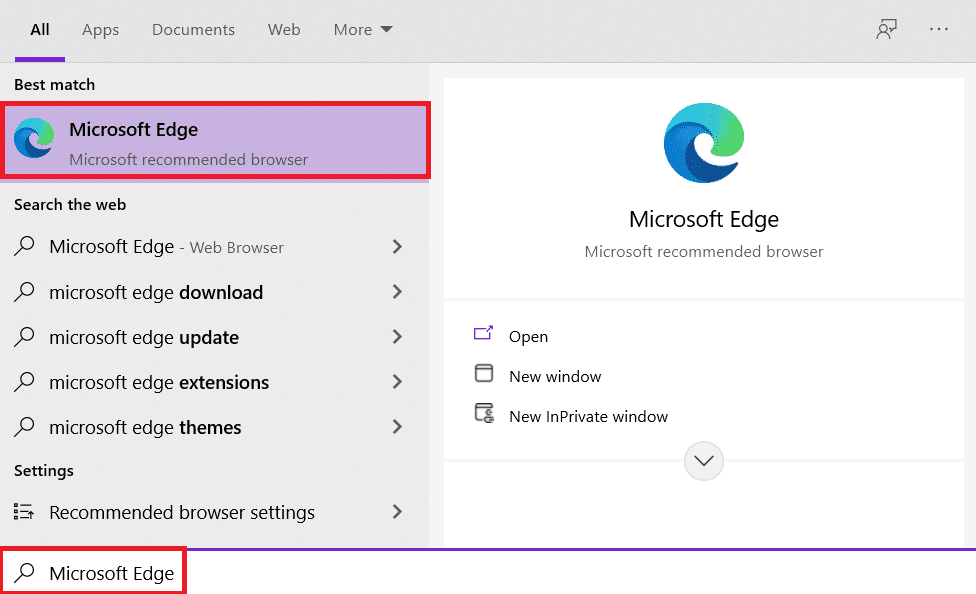Start a New InPrivate window
Screen dimensions: 976x594
tap(588, 416)
